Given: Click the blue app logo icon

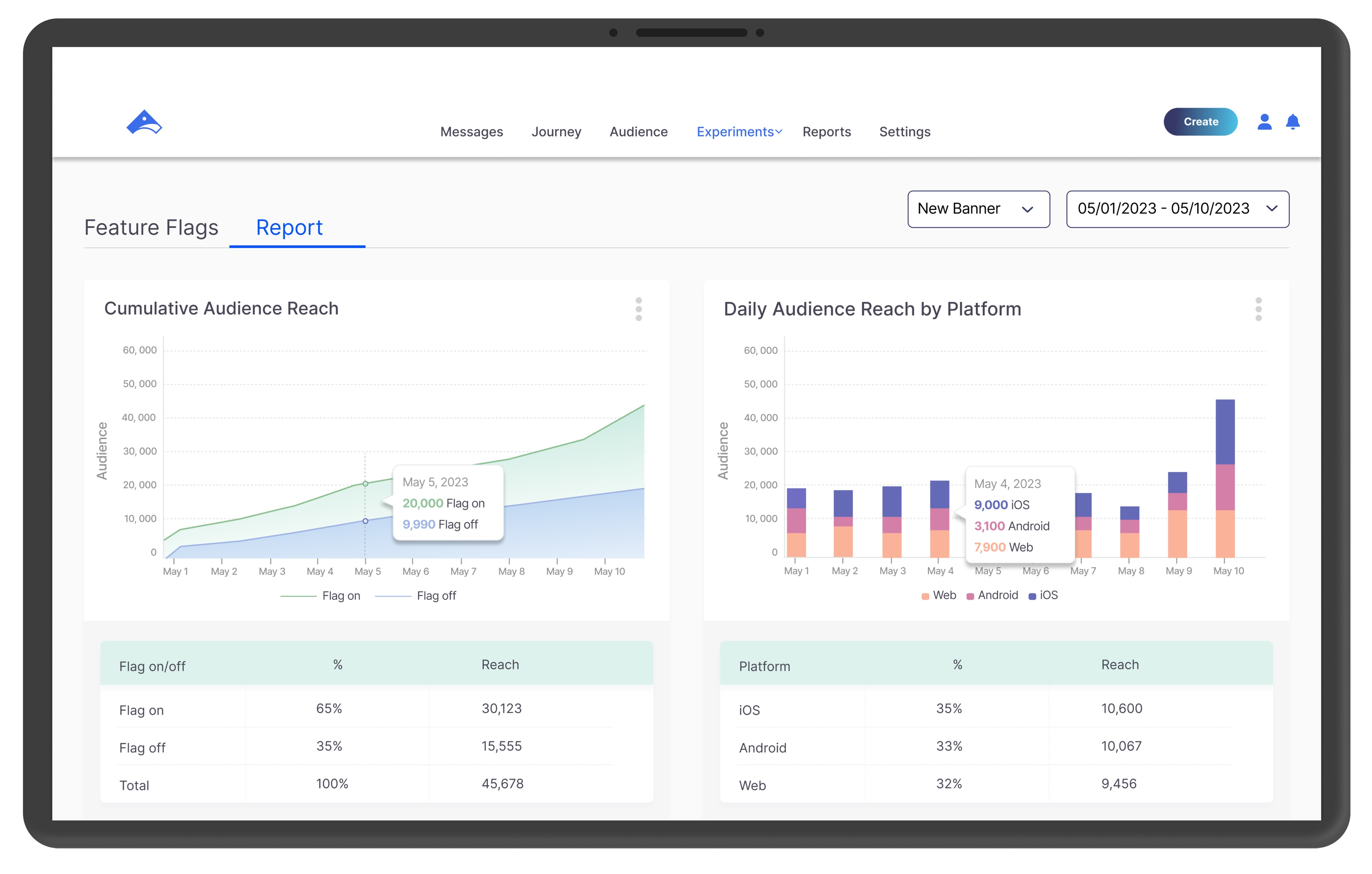Looking at the screenshot, I should [144, 122].
